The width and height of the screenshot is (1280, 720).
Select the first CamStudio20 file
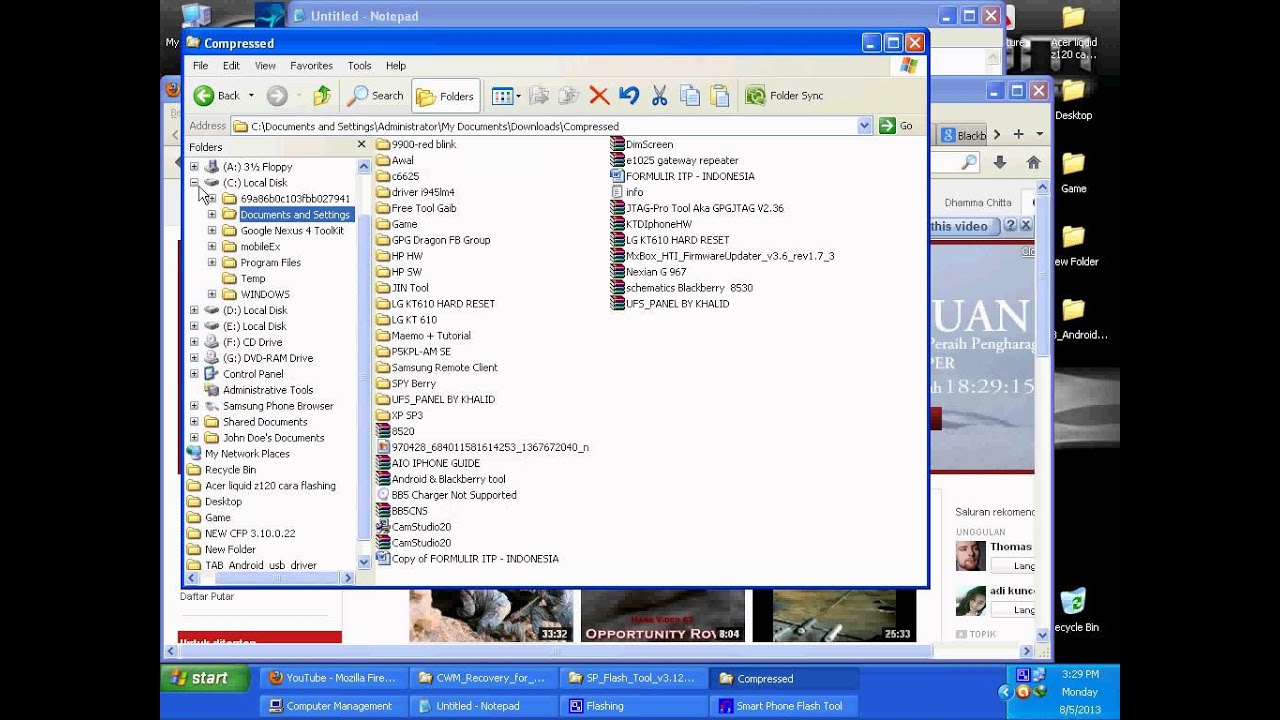coord(413,527)
